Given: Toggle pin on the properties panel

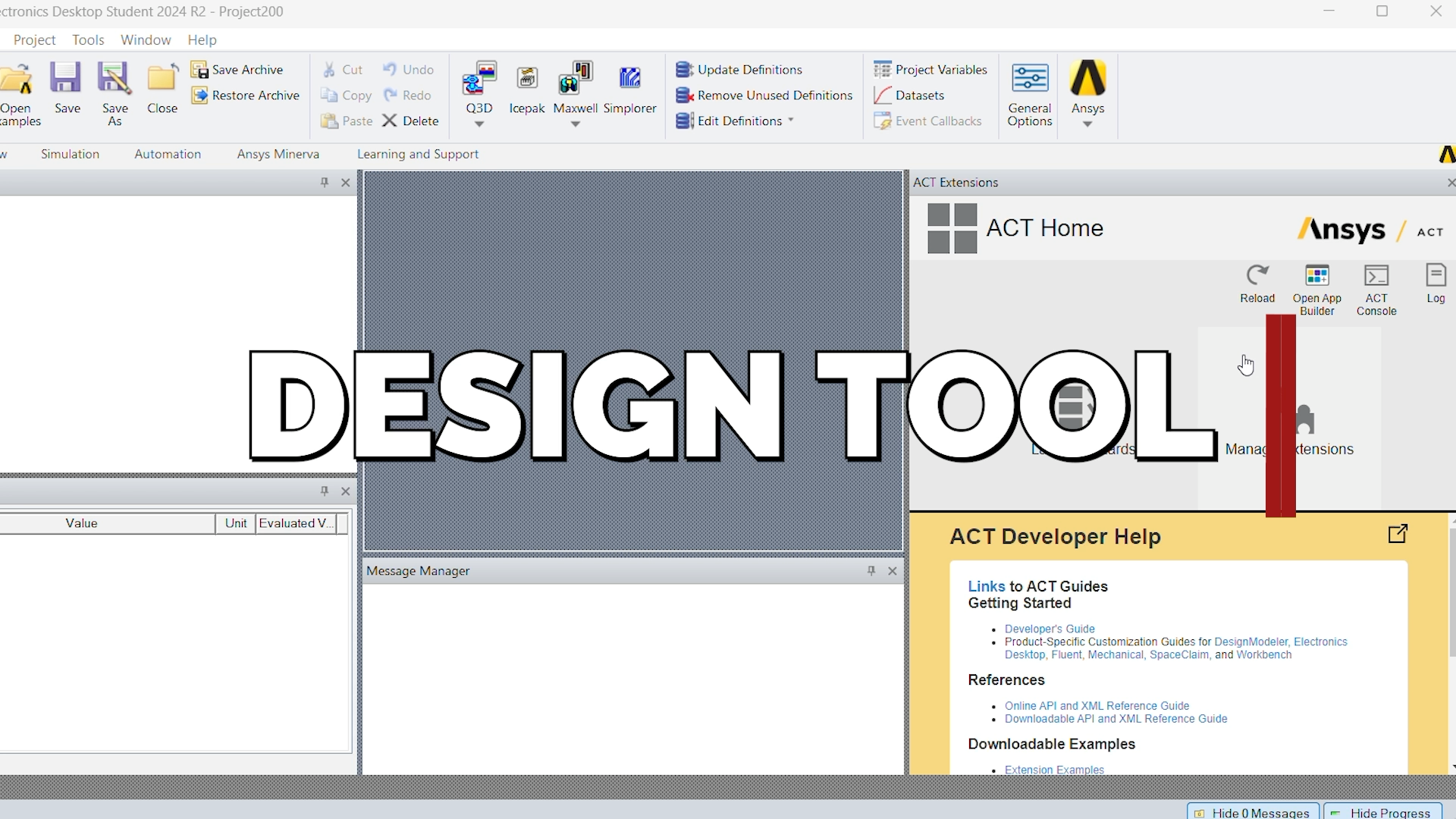Looking at the screenshot, I should point(325,491).
